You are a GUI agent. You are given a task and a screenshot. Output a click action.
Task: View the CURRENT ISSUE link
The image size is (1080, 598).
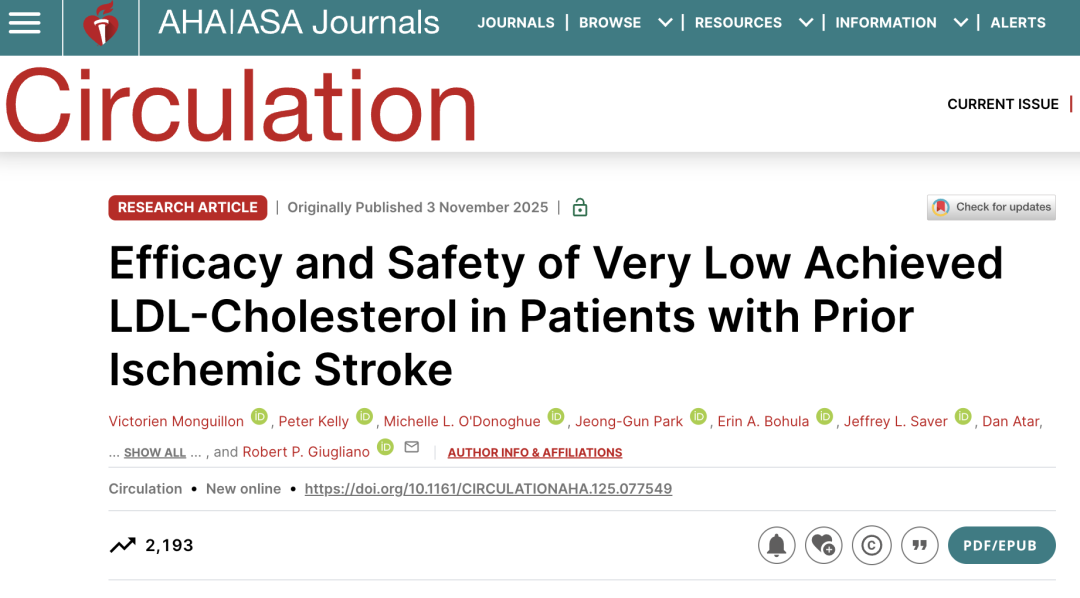[1003, 104]
